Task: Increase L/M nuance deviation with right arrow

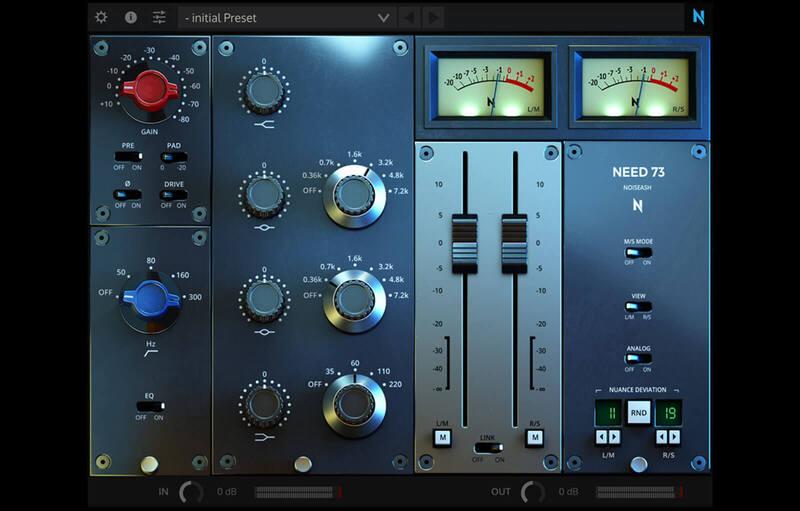Action: pos(615,437)
